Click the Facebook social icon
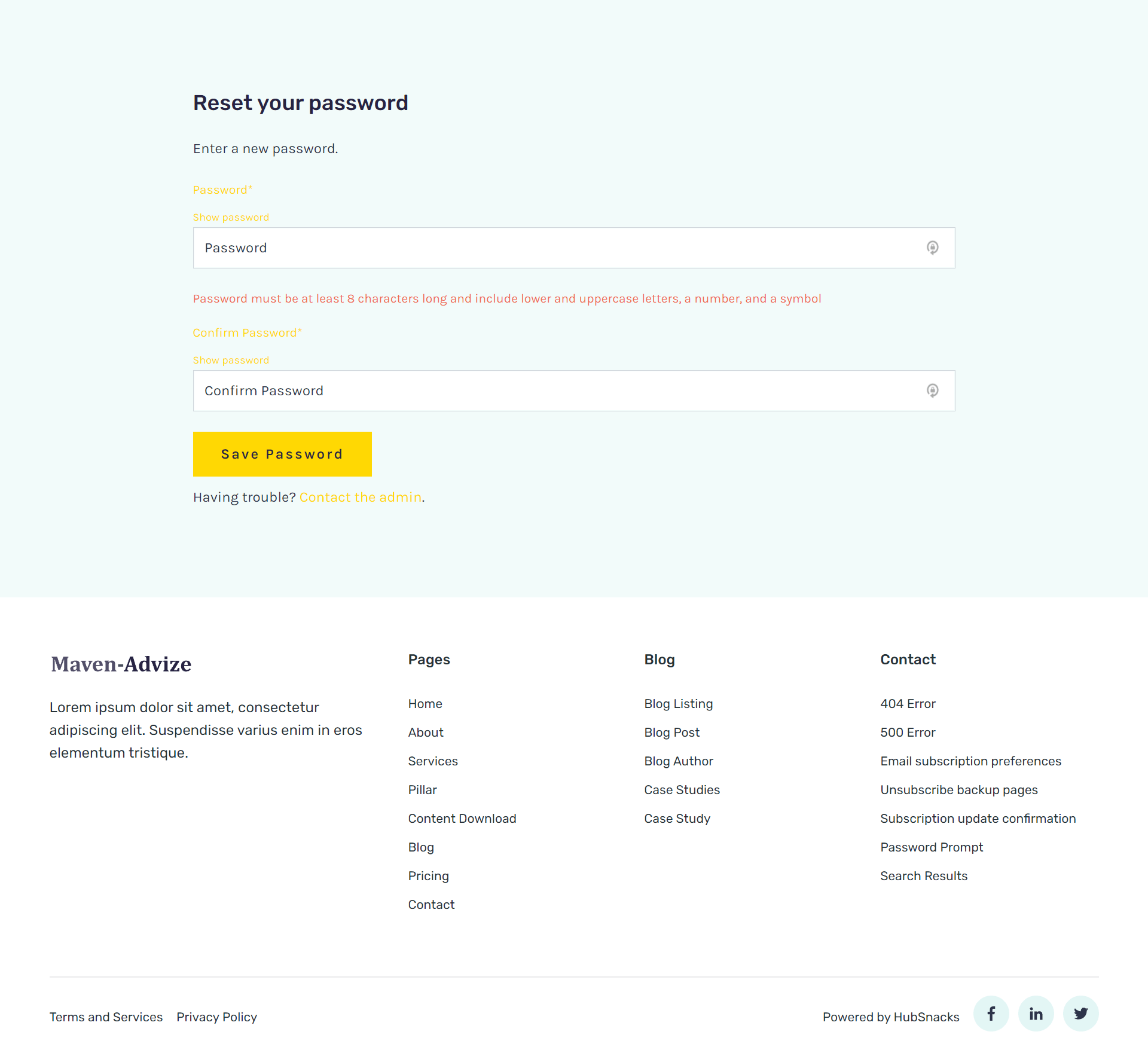This screenshot has width=1148, height=1056. [x=991, y=1014]
